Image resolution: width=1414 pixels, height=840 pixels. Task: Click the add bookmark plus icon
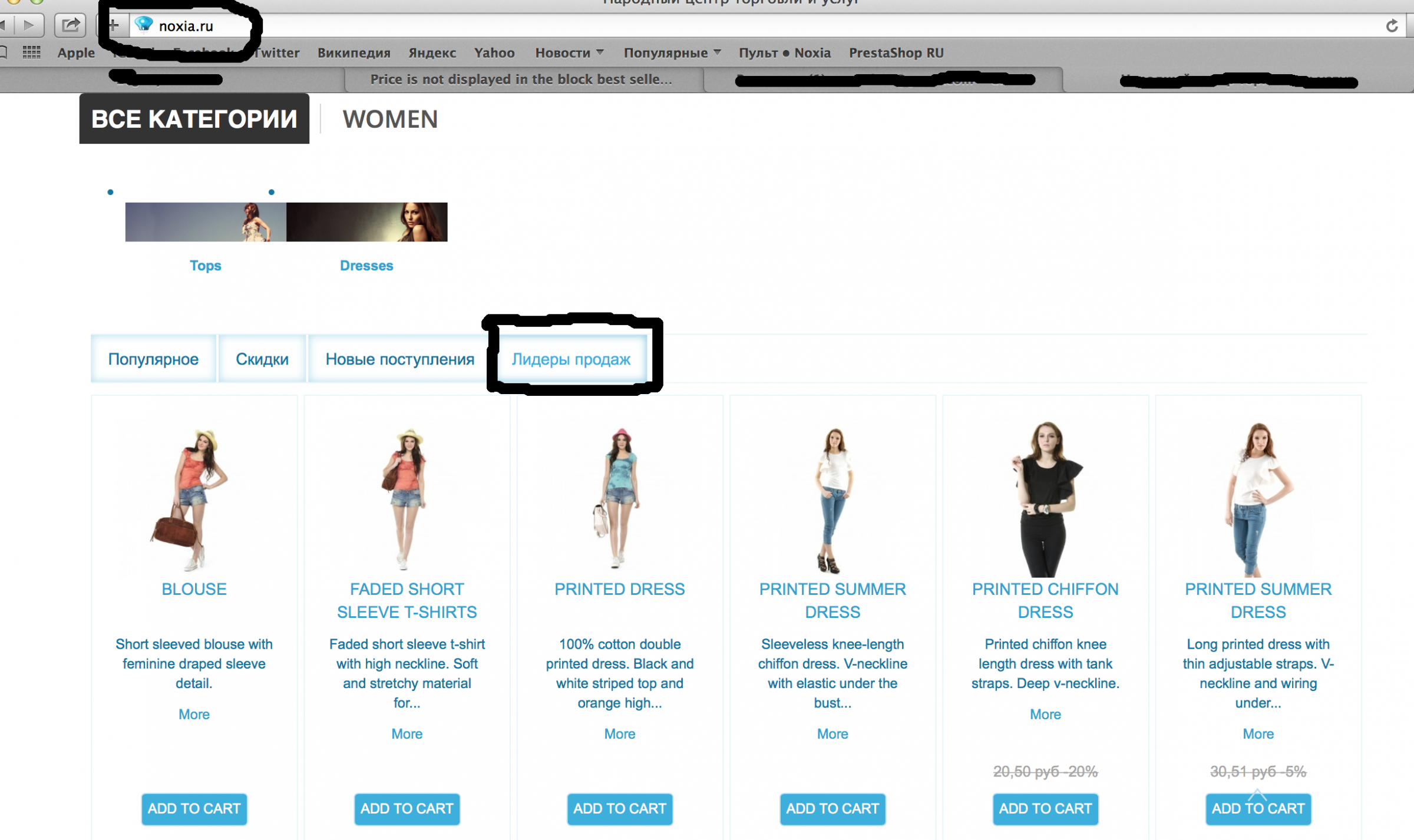pyautogui.click(x=114, y=25)
